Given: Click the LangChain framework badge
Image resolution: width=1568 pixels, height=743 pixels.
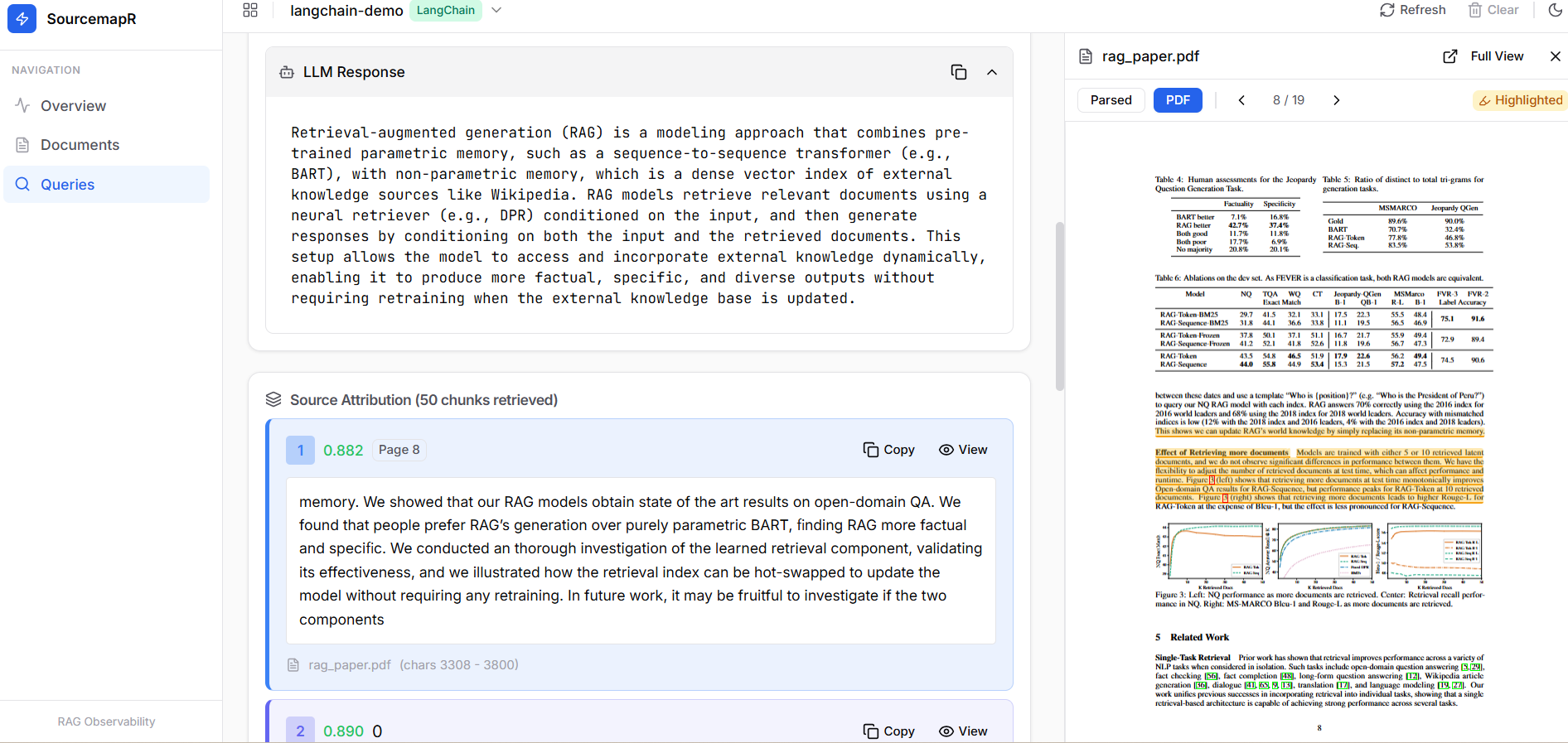Looking at the screenshot, I should 446,10.
